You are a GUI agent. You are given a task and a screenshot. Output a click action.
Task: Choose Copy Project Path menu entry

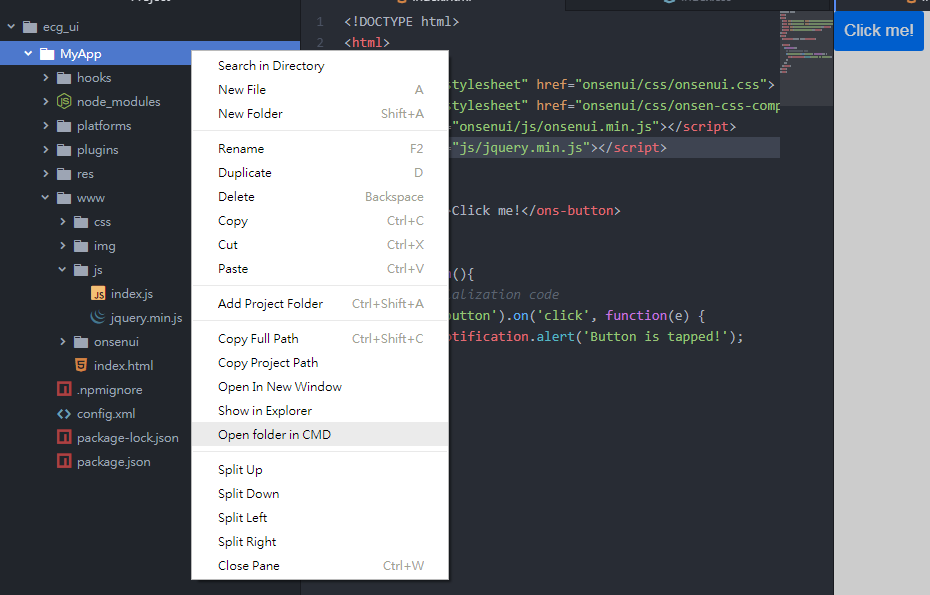coord(320,362)
